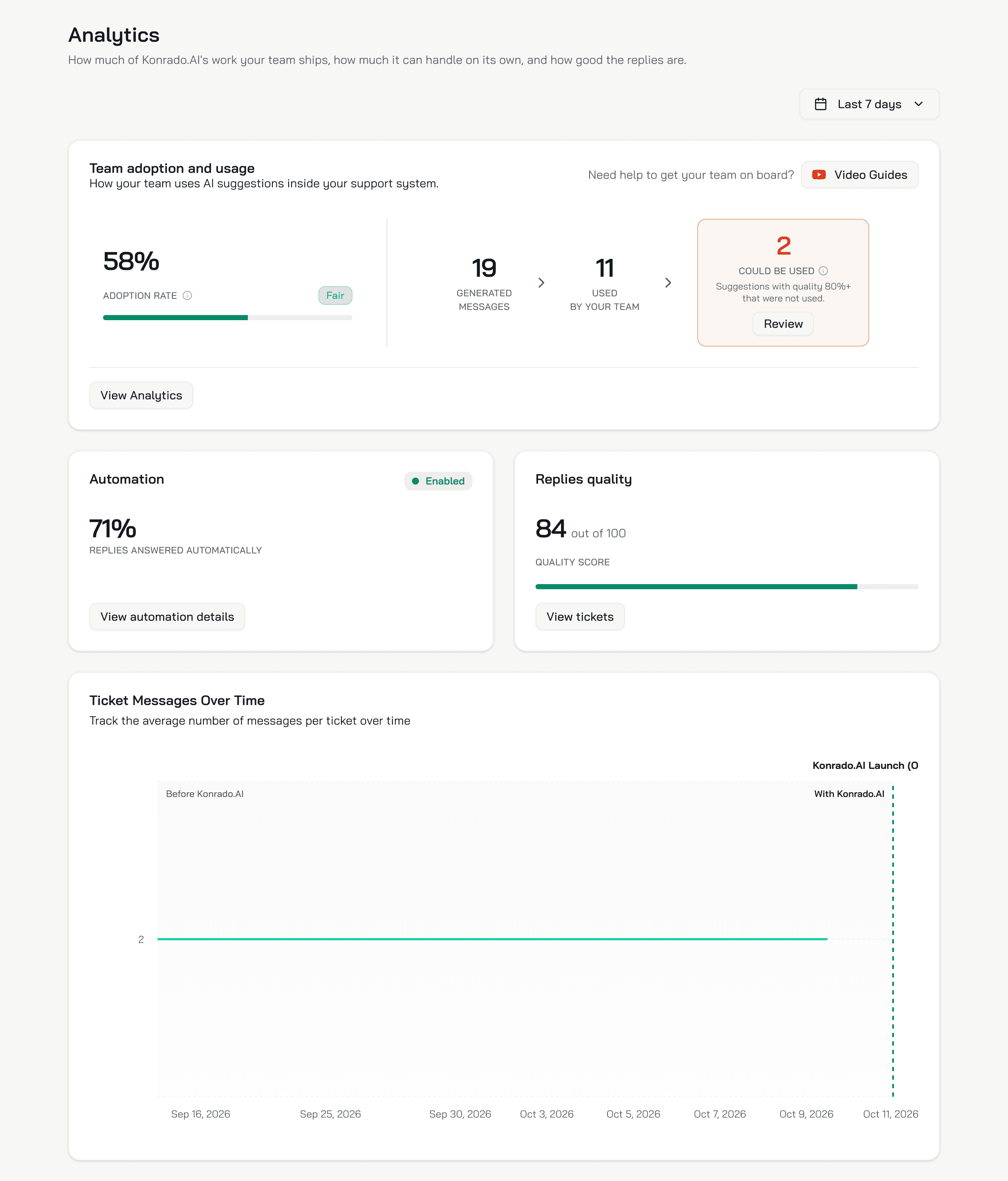Screen dimensions: 1008x1181
Task: Click the chevron arrow beside Last 7 days
Action: click(919, 104)
